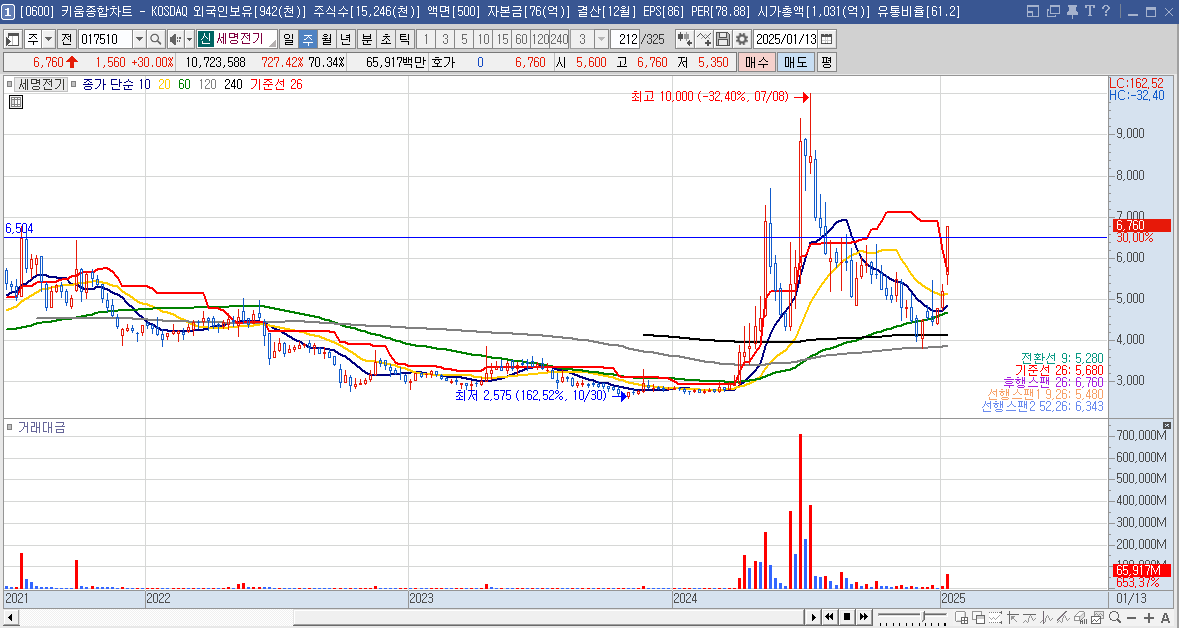The width and height of the screenshot is (1179, 628).
Task: Click the date field 2025/01/13
Action: click(785, 39)
